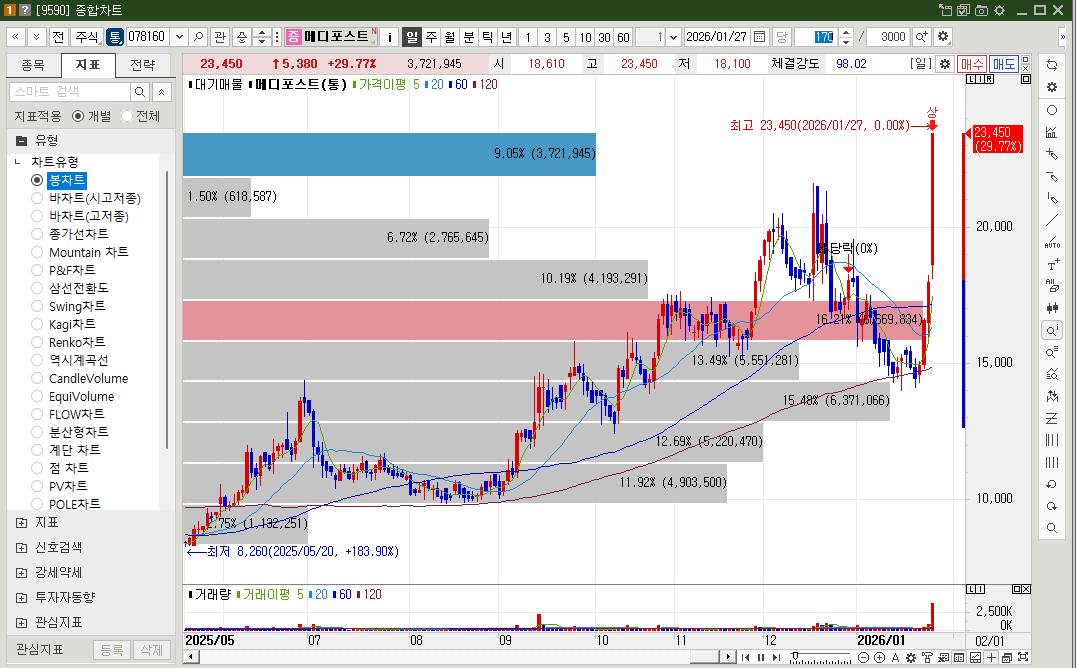The height and width of the screenshot is (668, 1077).
Task: Click the horizontal chart scrollbar thumb
Action: point(704,657)
